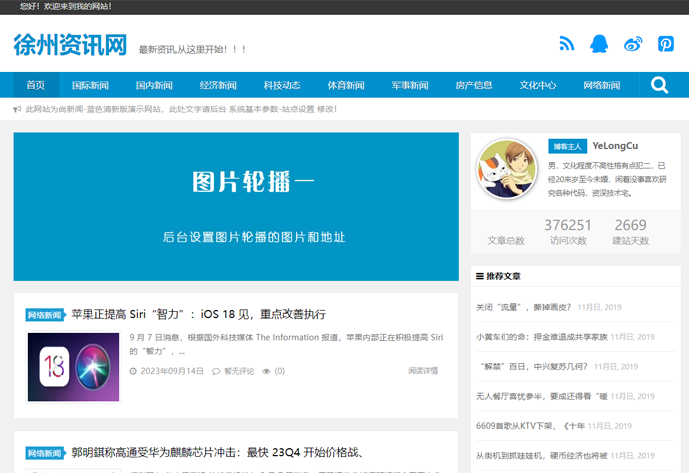The height and width of the screenshot is (473, 689).
Task: Open article 苹果正提高 Siri "智力" title
Action: coord(199,314)
